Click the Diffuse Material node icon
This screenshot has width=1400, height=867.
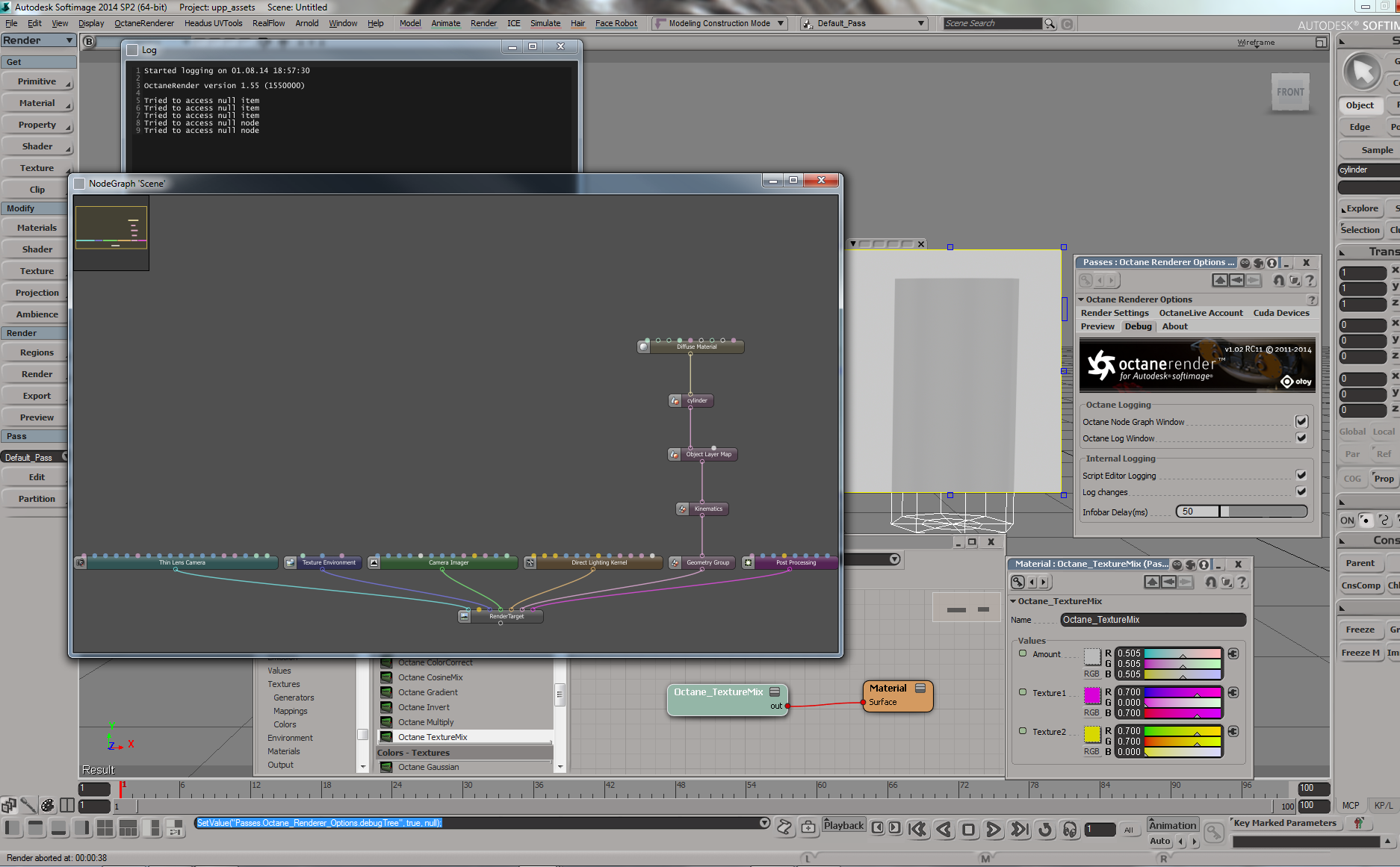(643, 347)
